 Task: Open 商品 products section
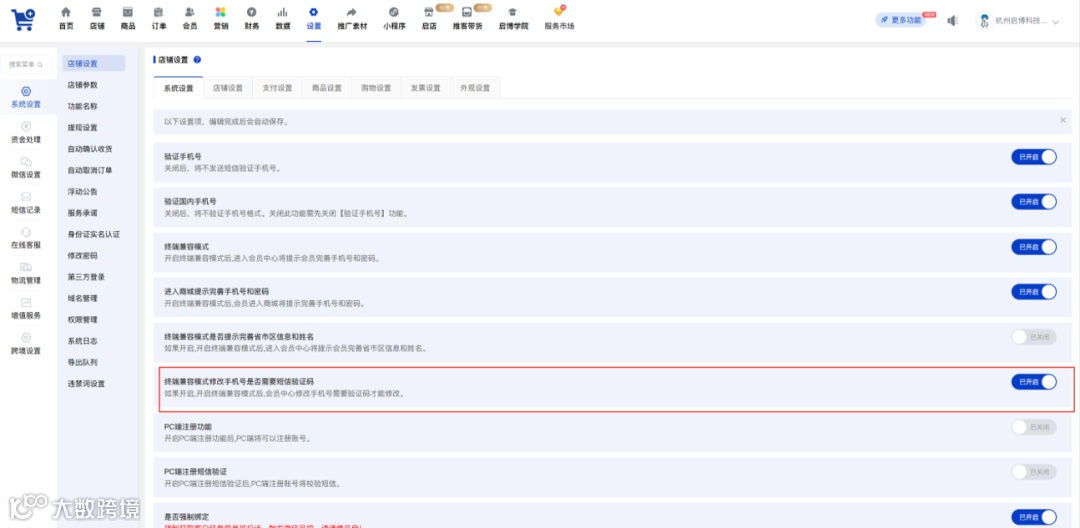pyautogui.click(x=127, y=19)
